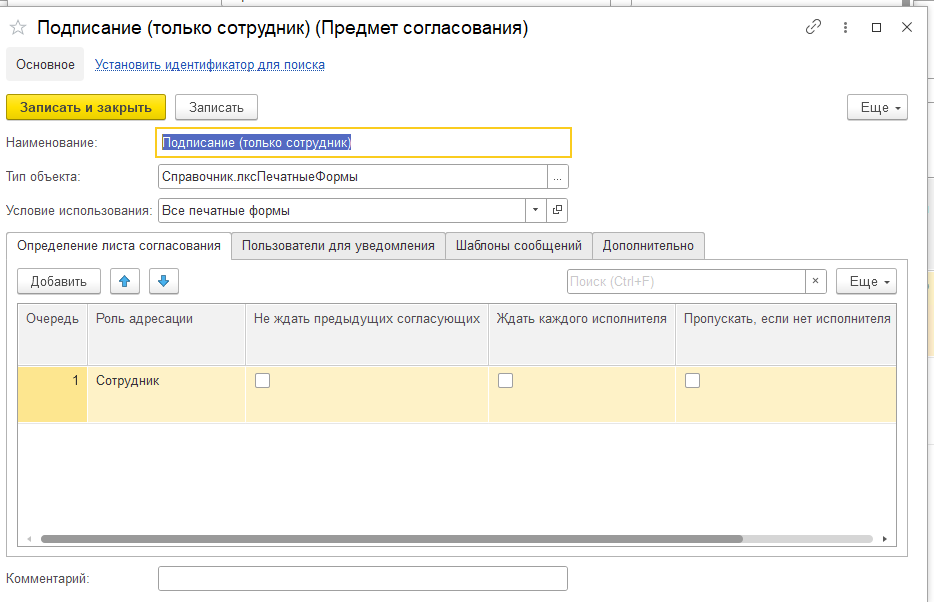The image size is (934, 602).
Task: Follow Установить идентификатор для поиска link
Action: point(210,64)
